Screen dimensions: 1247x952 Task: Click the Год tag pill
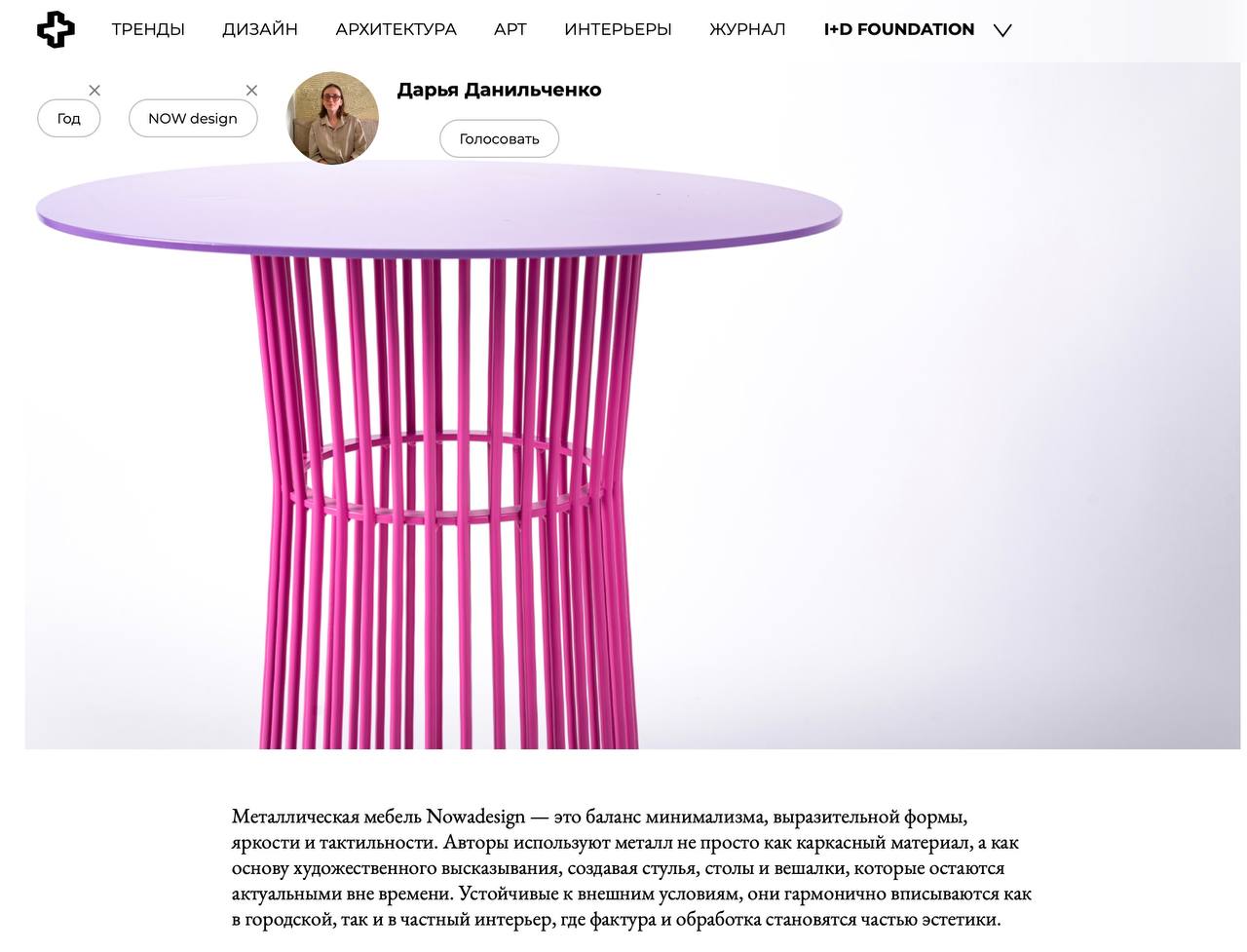[68, 118]
